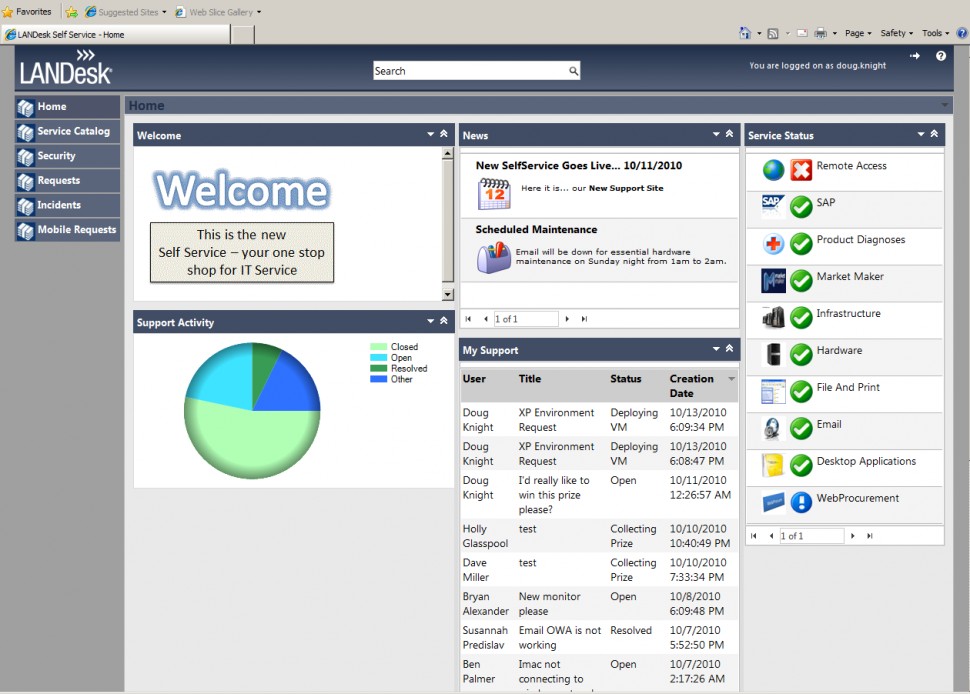Screen dimensions: 970x694
Task: Click the Add to Favorites bar icon
Action: click(71, 12)
